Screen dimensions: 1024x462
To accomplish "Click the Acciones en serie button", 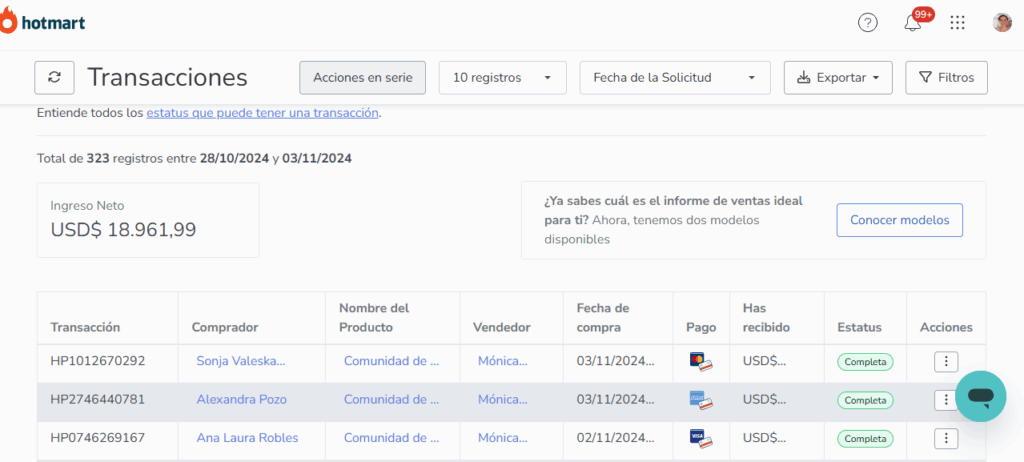I will [362, 78].
